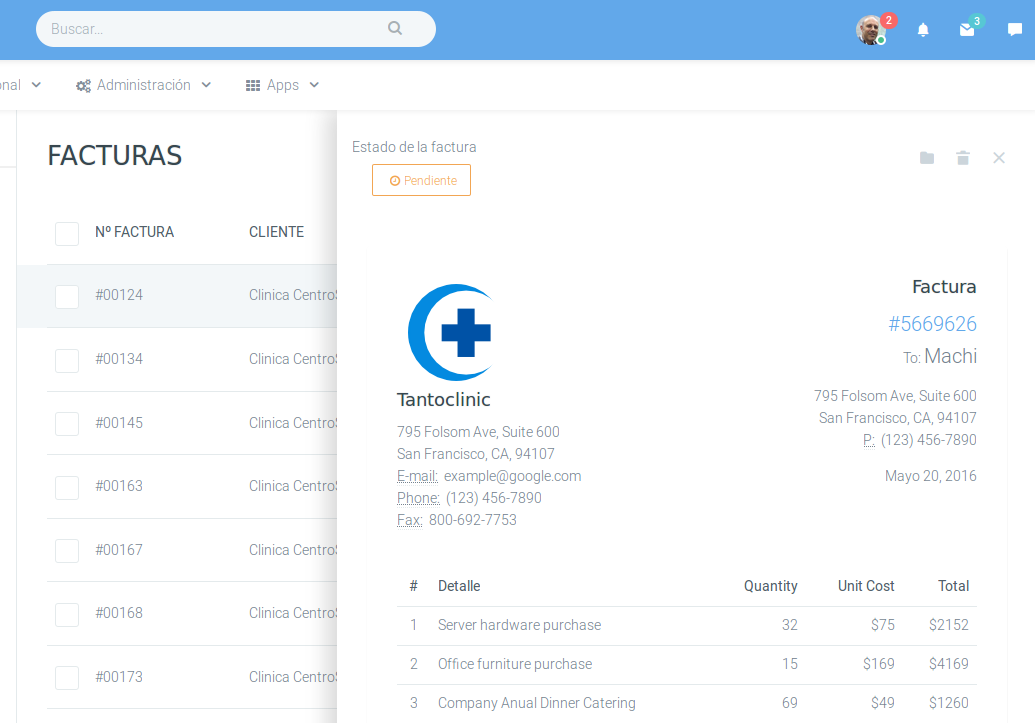
Task: Open the mail messages icon
Action: point(967,30)
